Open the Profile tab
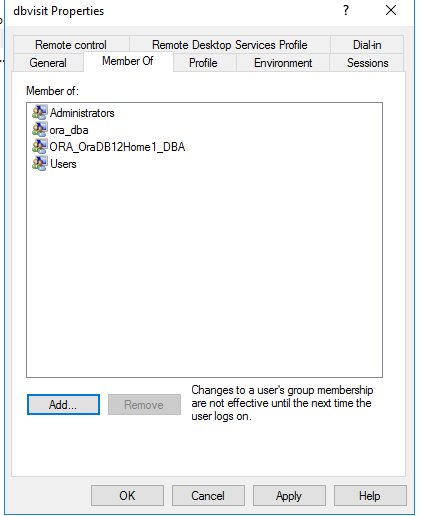The width and height of the screenshot is (423, 516). (203, 63)
